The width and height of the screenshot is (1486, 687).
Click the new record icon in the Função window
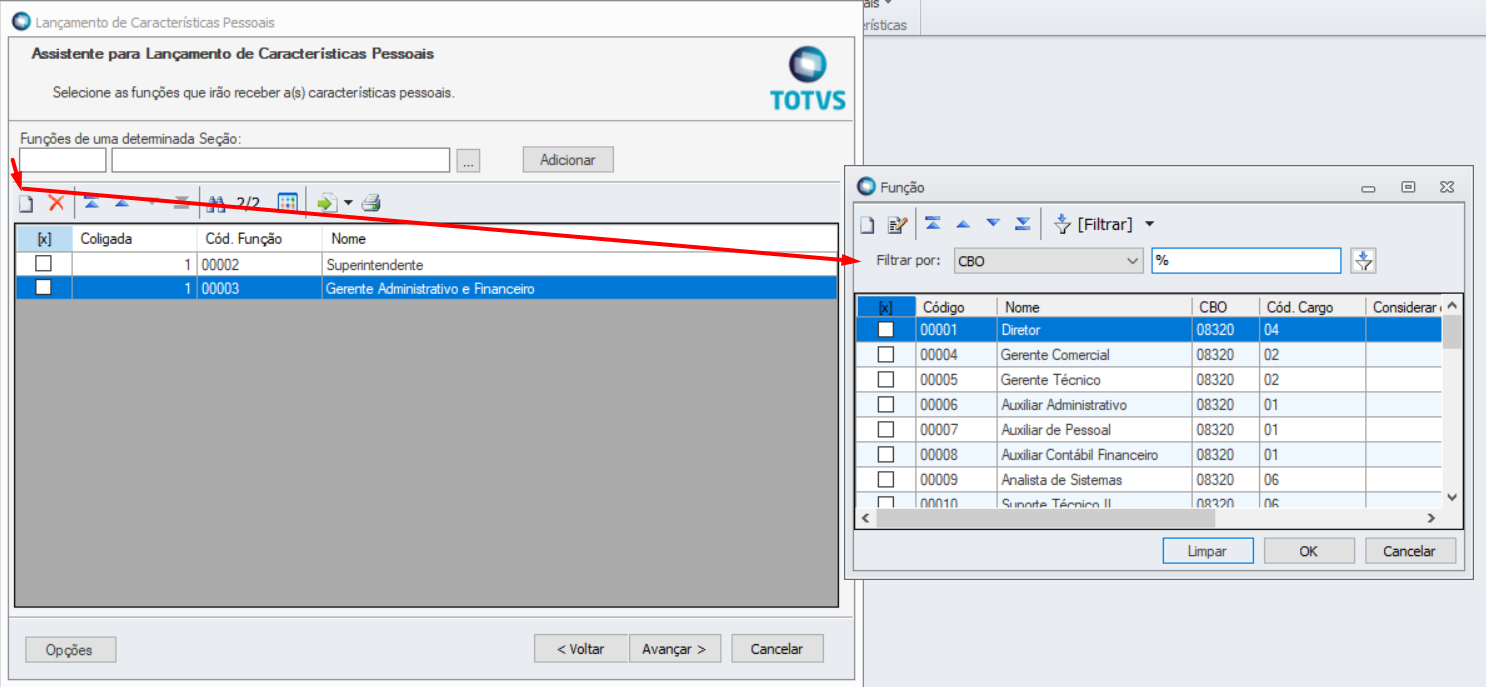868,224
